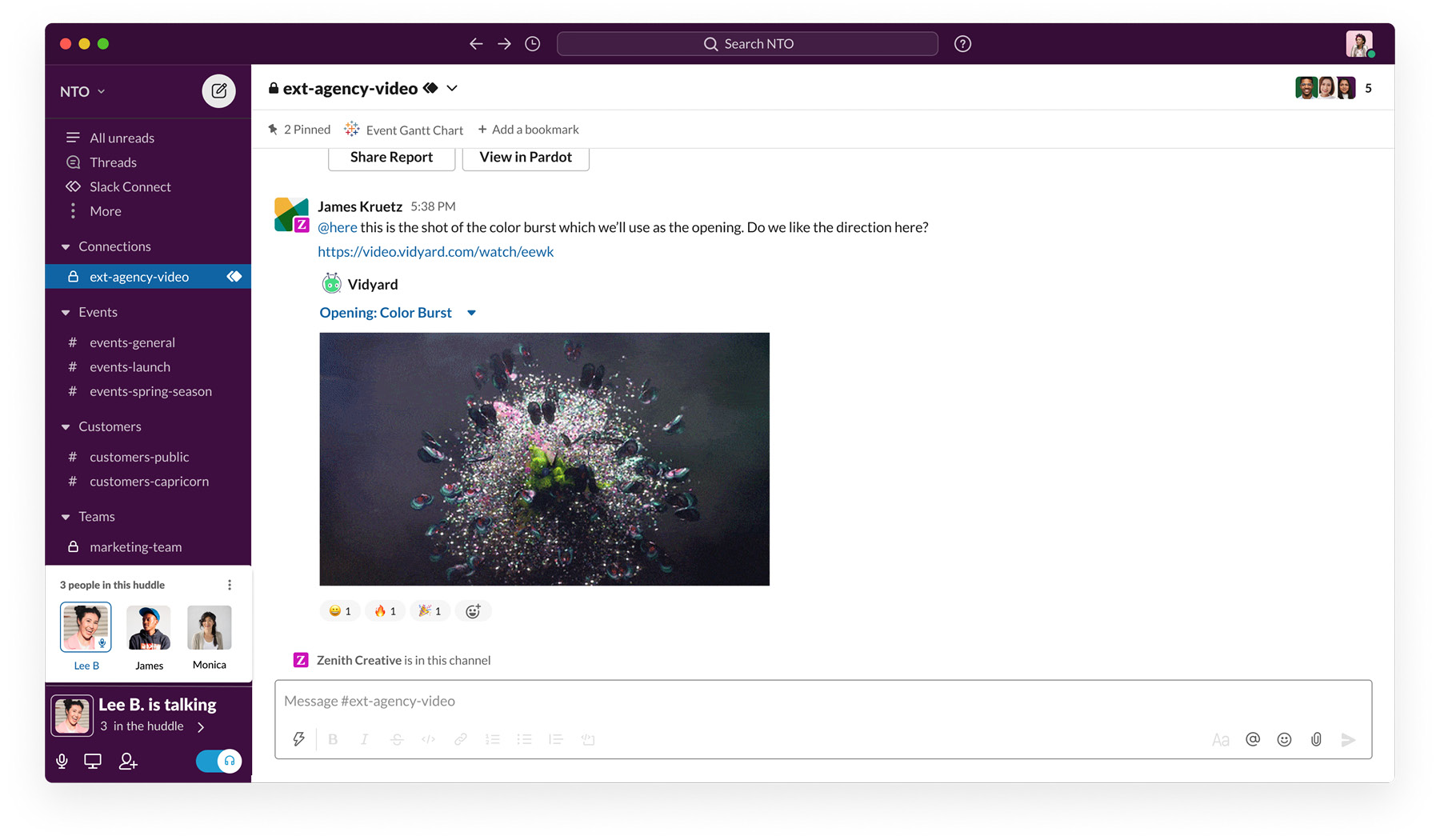Viewport: 1440px width, 840px height.
Task: Collapse the Teams section
Action: [x=66, y=517]
